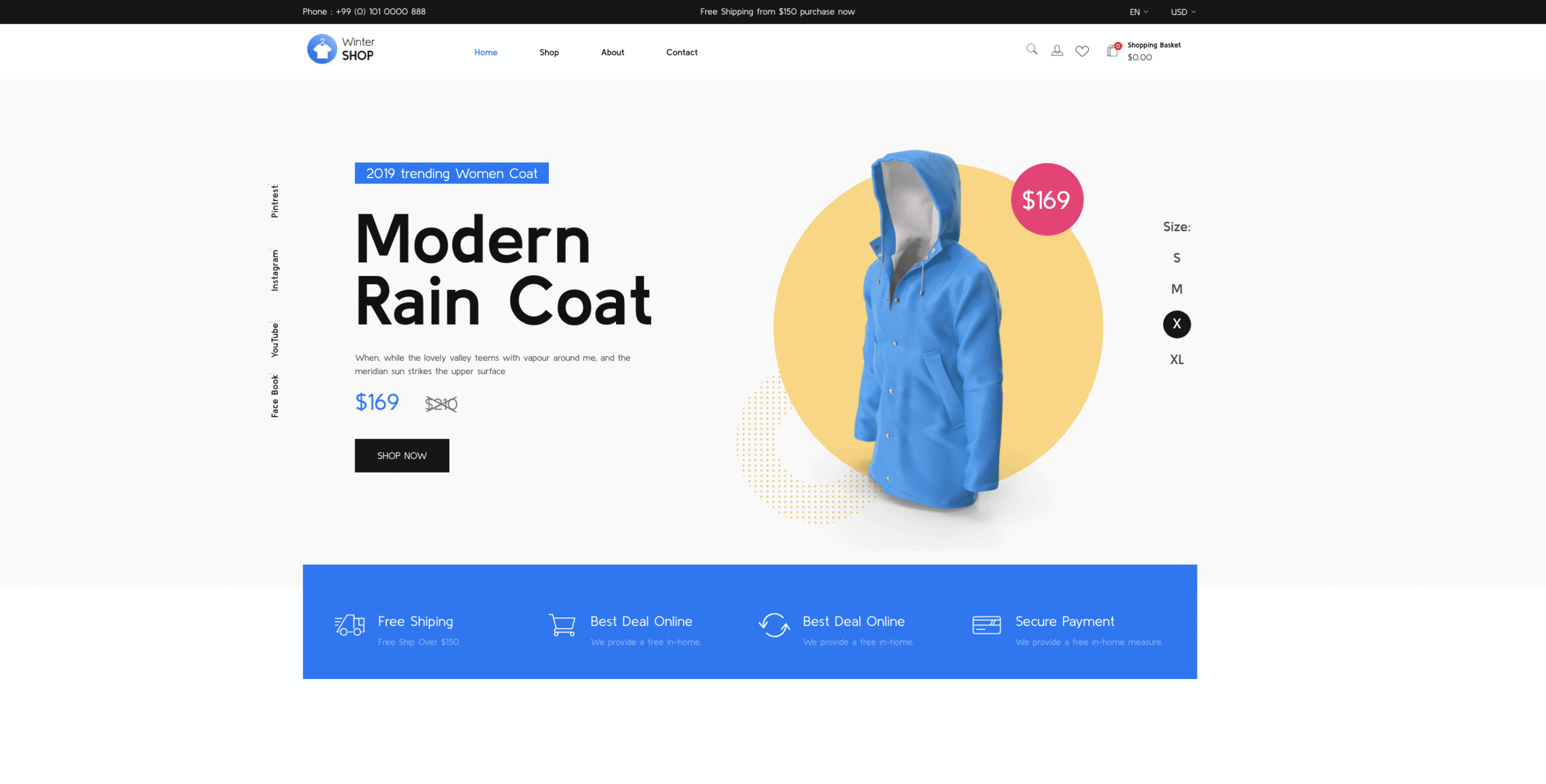The height and width of the screenshot is (784, 1546).
Task: Expand the USD currency dropdown
Action: [1183, 12]
